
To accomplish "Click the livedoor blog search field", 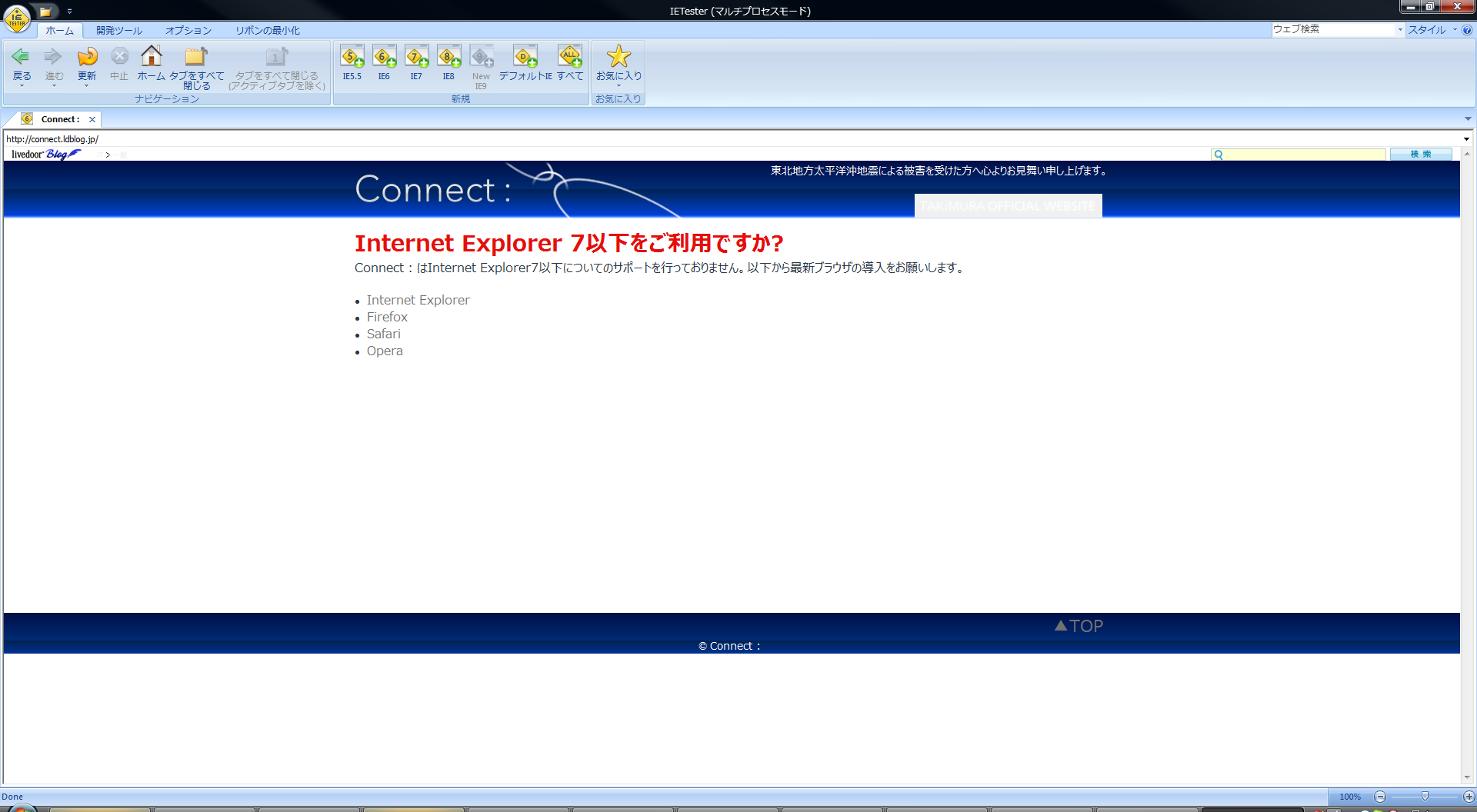I will click(x=1299, y=155).
